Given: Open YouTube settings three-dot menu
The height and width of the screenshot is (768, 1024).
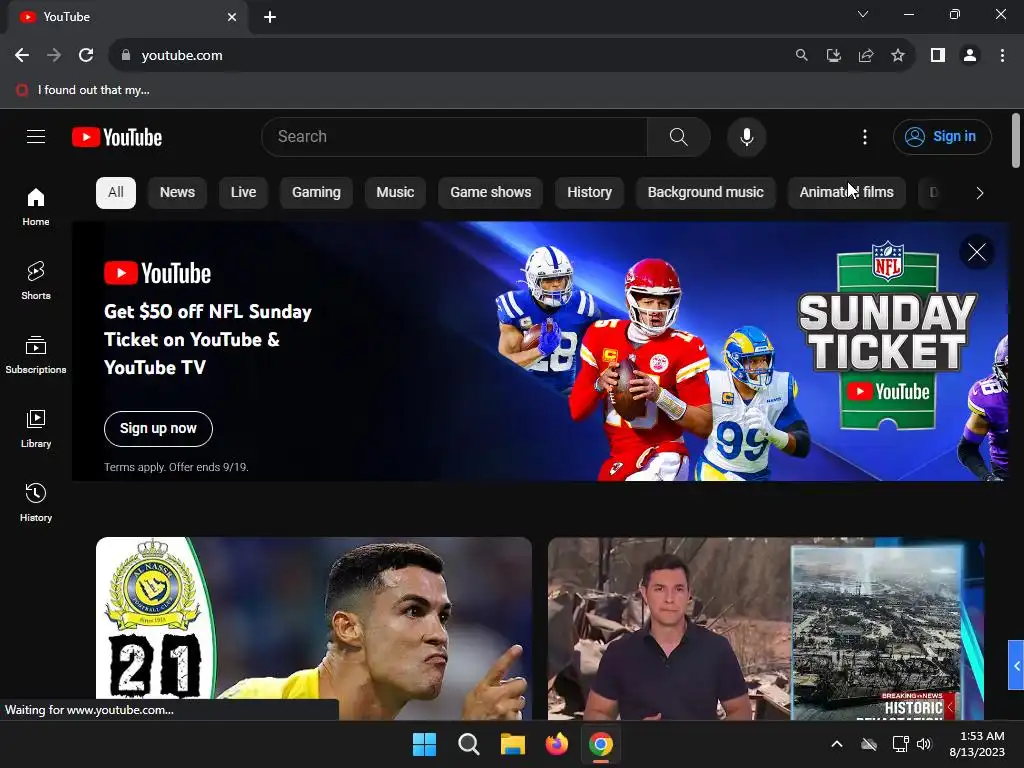Looking at the screenshot, I should click(x=865, y=137).
